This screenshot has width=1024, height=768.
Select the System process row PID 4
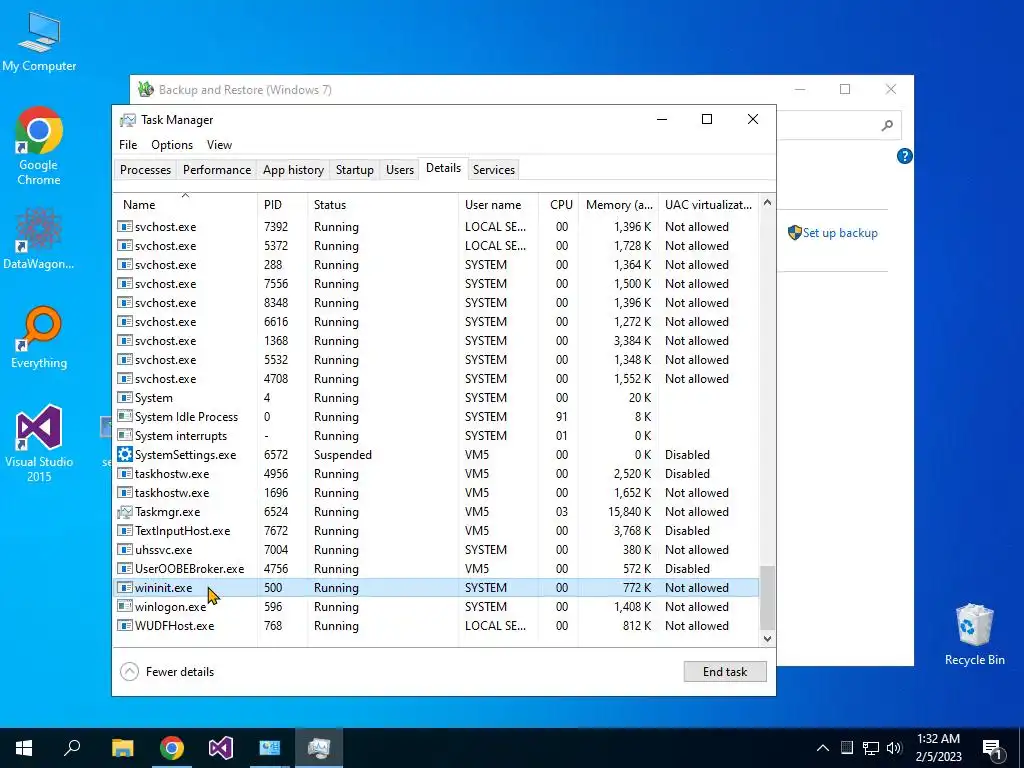point(436,398)
